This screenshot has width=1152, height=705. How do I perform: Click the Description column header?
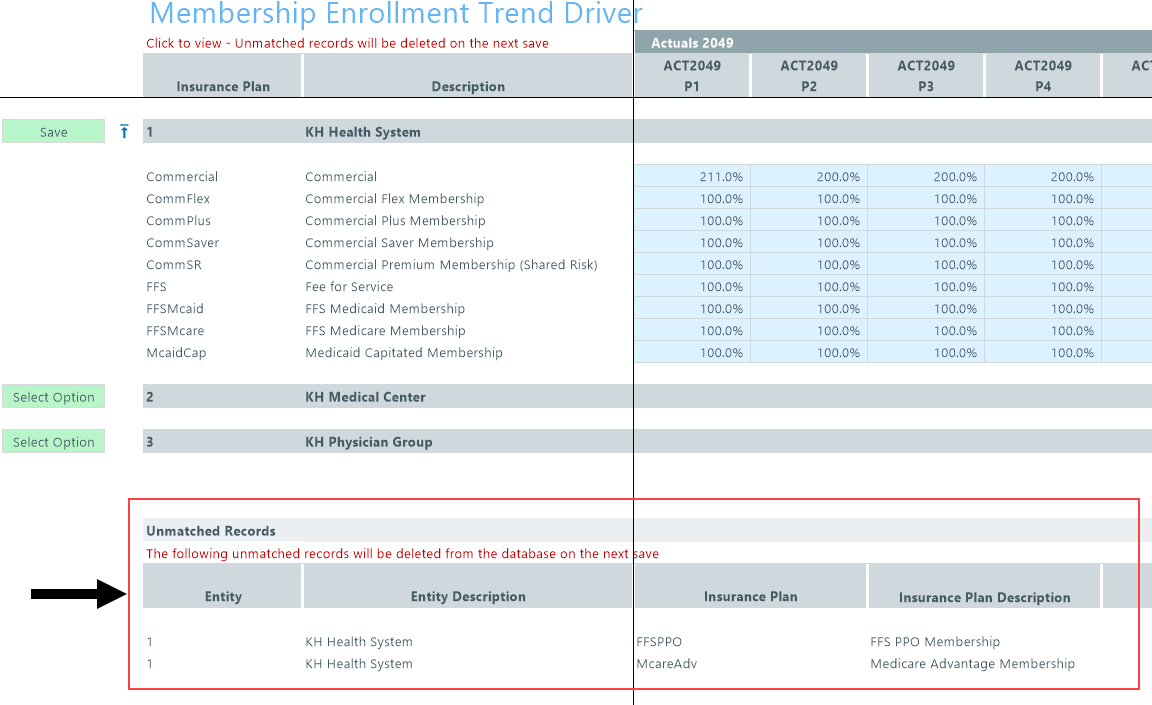coord(468,76)
